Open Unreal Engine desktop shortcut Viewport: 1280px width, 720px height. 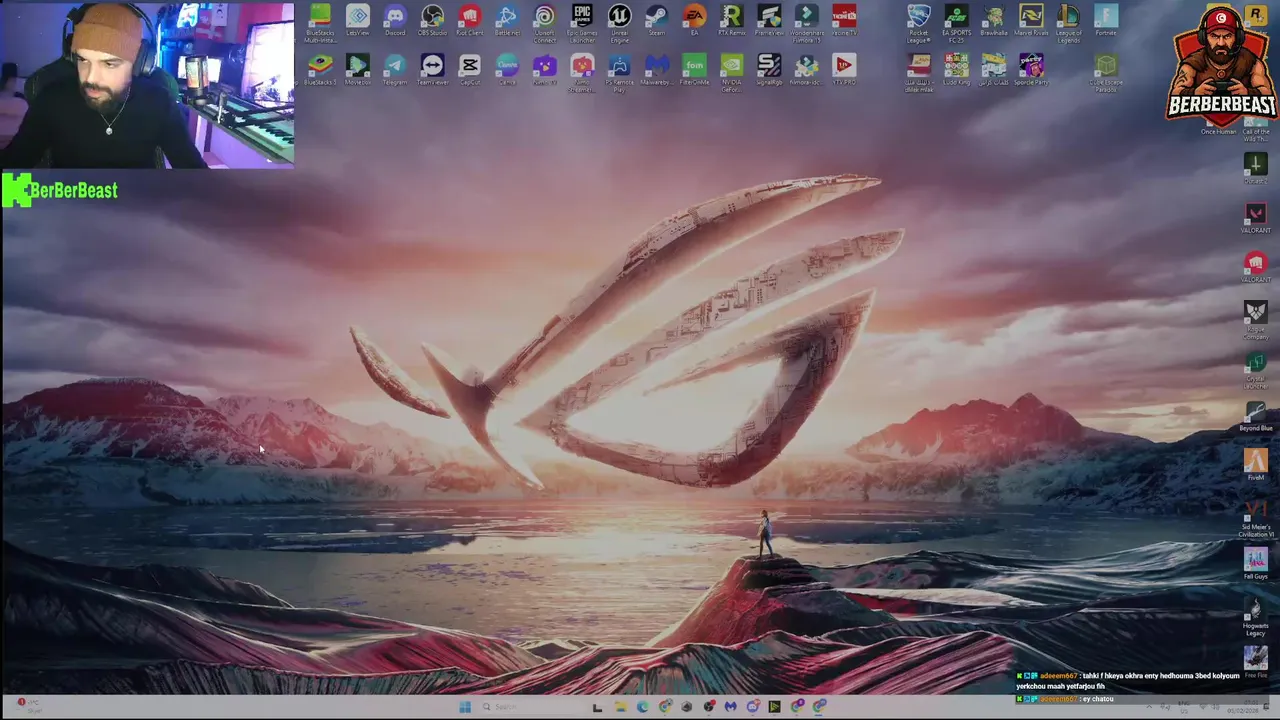[x=619, y=22]
